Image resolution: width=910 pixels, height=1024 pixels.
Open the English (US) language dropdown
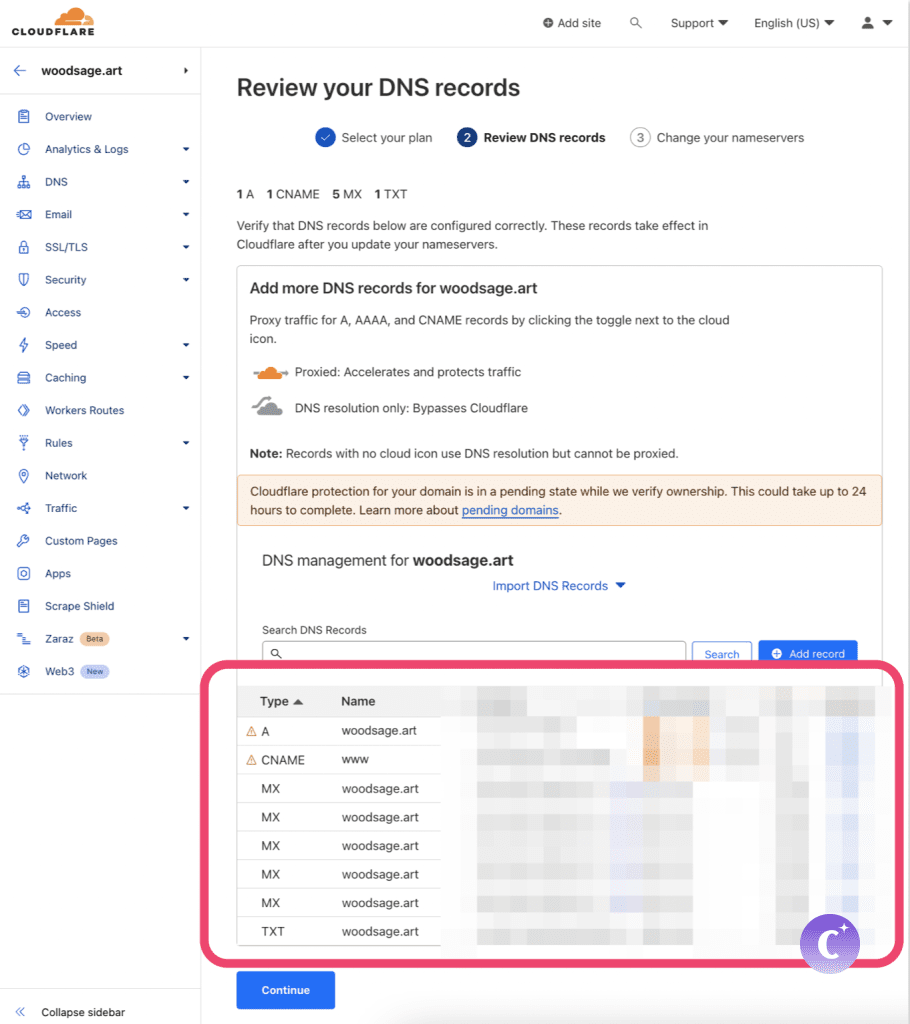(x=793, y=23)
